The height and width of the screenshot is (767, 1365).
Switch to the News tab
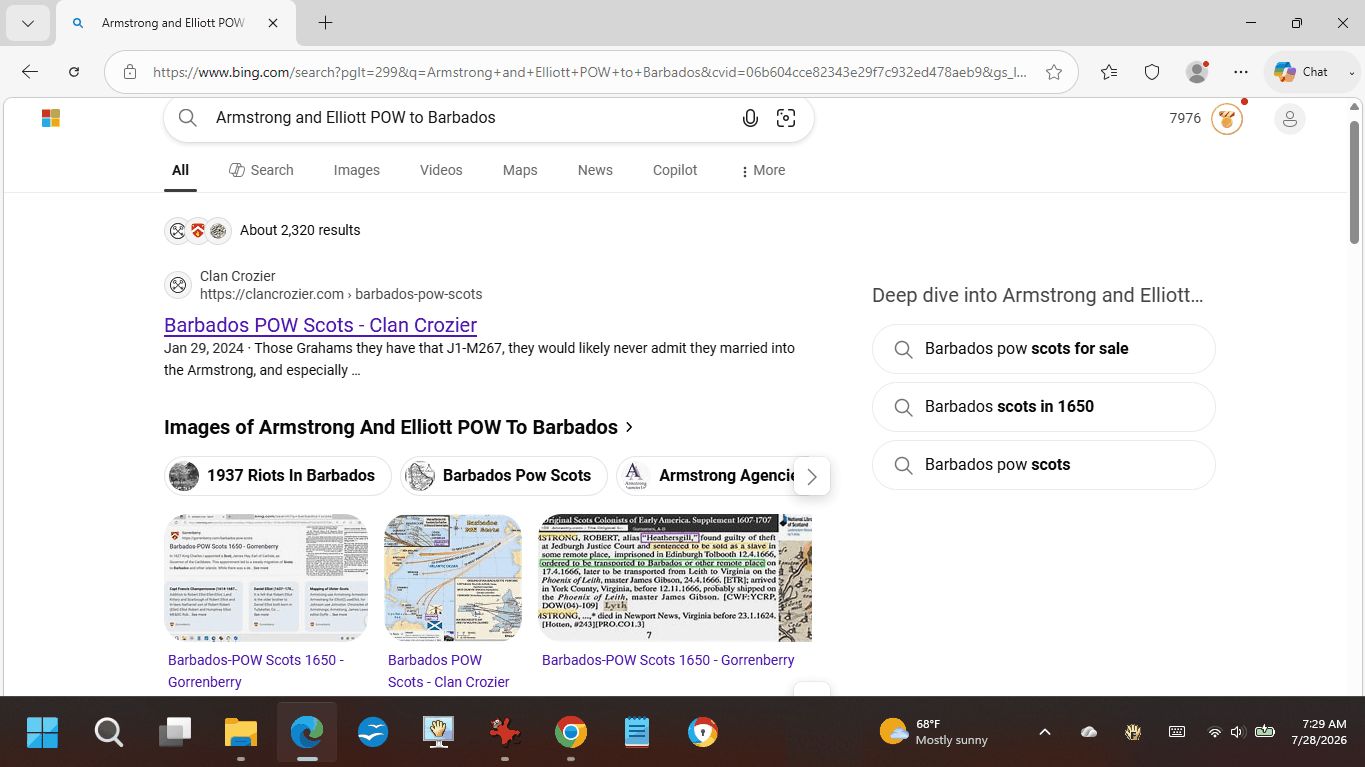coord(595,170)
